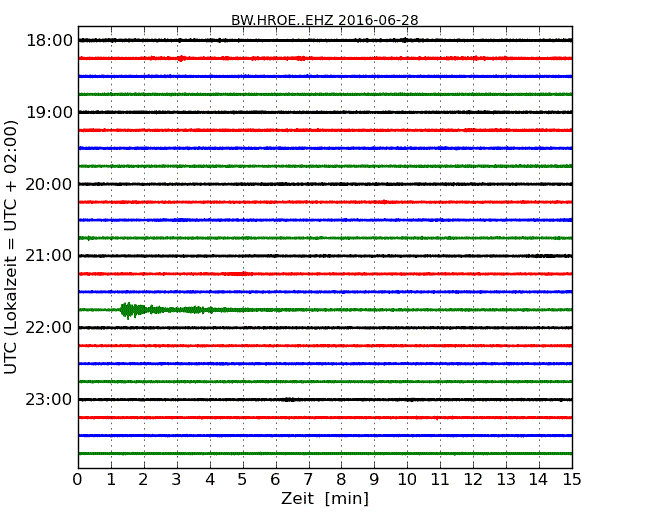Click x-axis tick label 9
The width and height of the screenshot is (650, 520).
coord(374,480)
